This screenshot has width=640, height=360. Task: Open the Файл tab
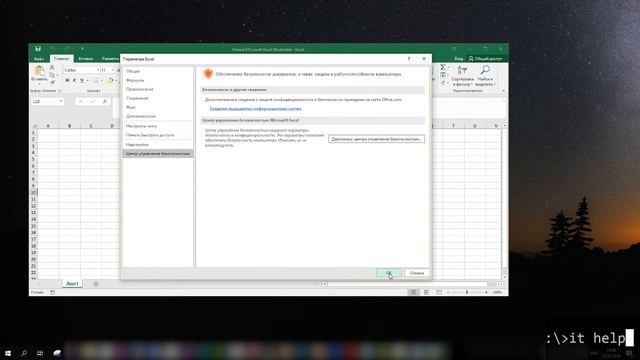point(39,59)
